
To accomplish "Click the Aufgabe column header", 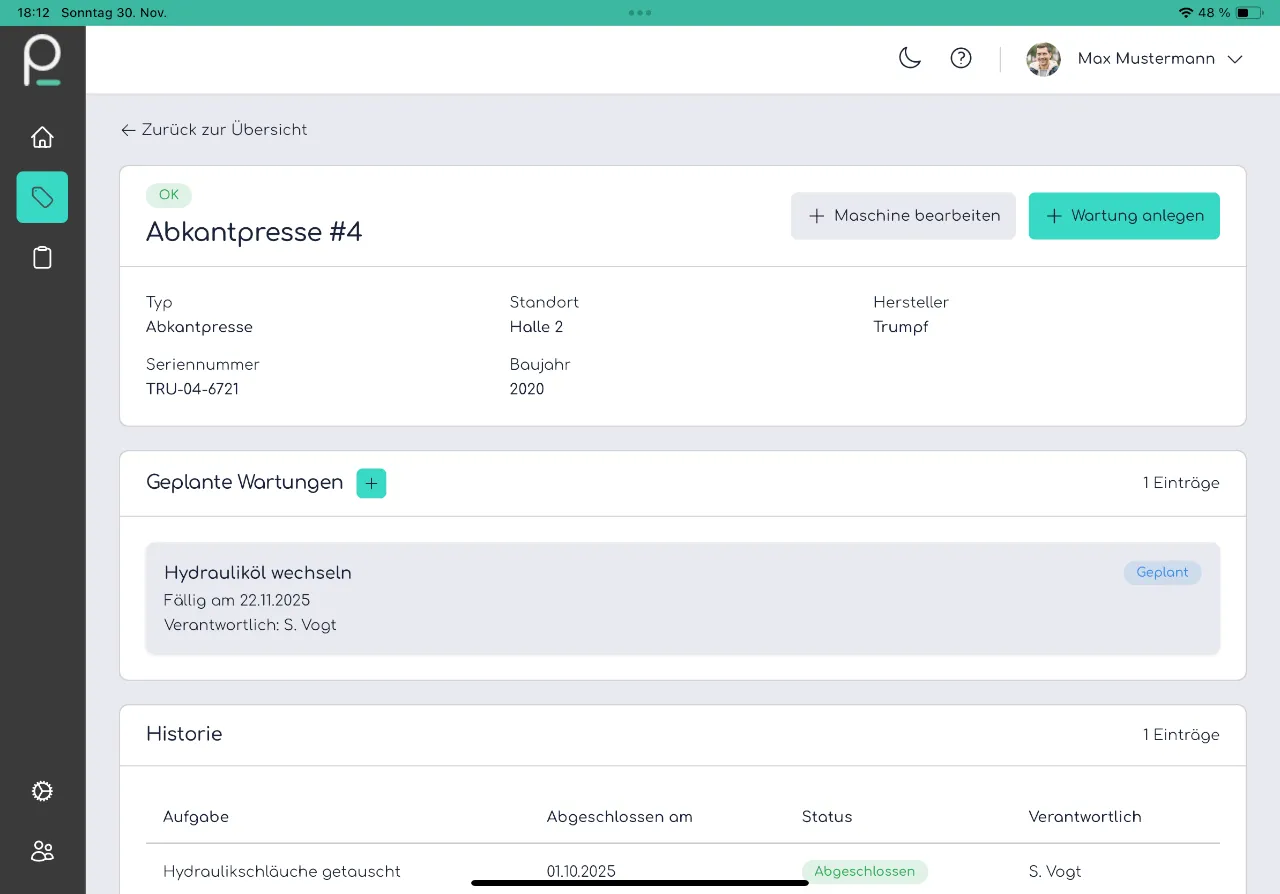I will [196, 817].
